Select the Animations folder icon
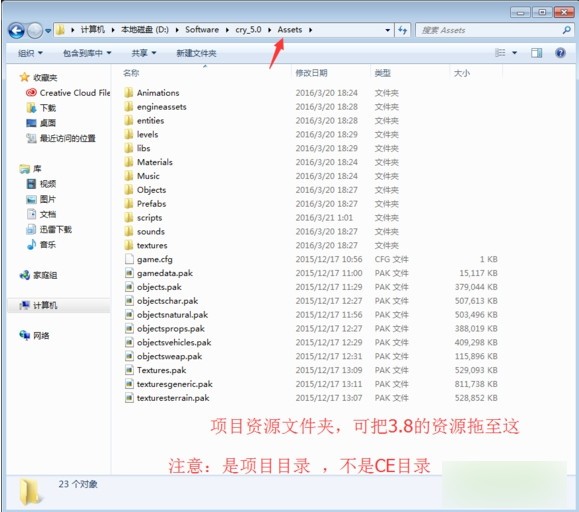579x512 pixels. [129, 93]
